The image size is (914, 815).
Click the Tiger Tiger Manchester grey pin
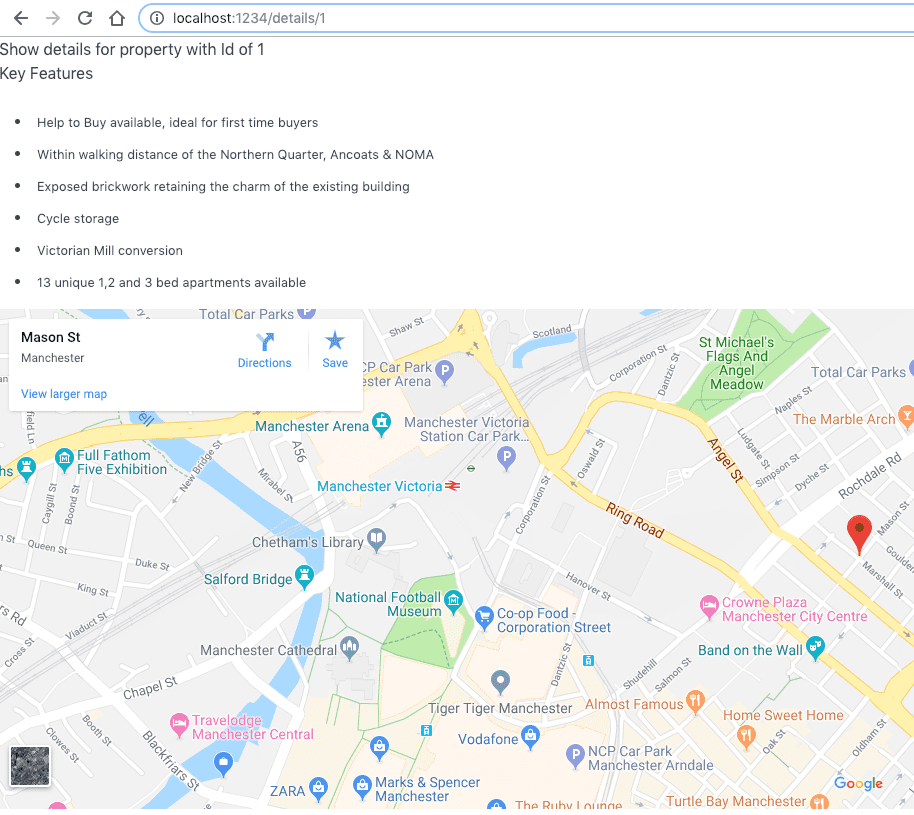click(x=500, y=682)
